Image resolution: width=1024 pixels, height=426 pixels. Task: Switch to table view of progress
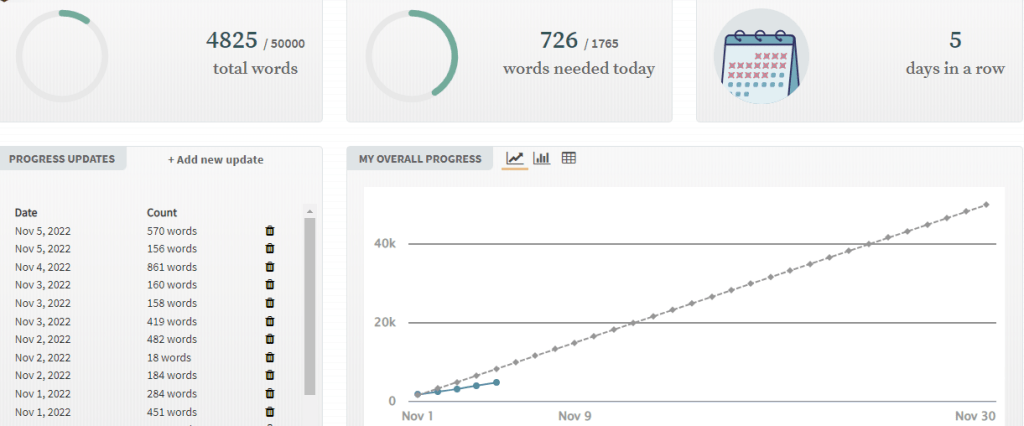click(569, 158)
